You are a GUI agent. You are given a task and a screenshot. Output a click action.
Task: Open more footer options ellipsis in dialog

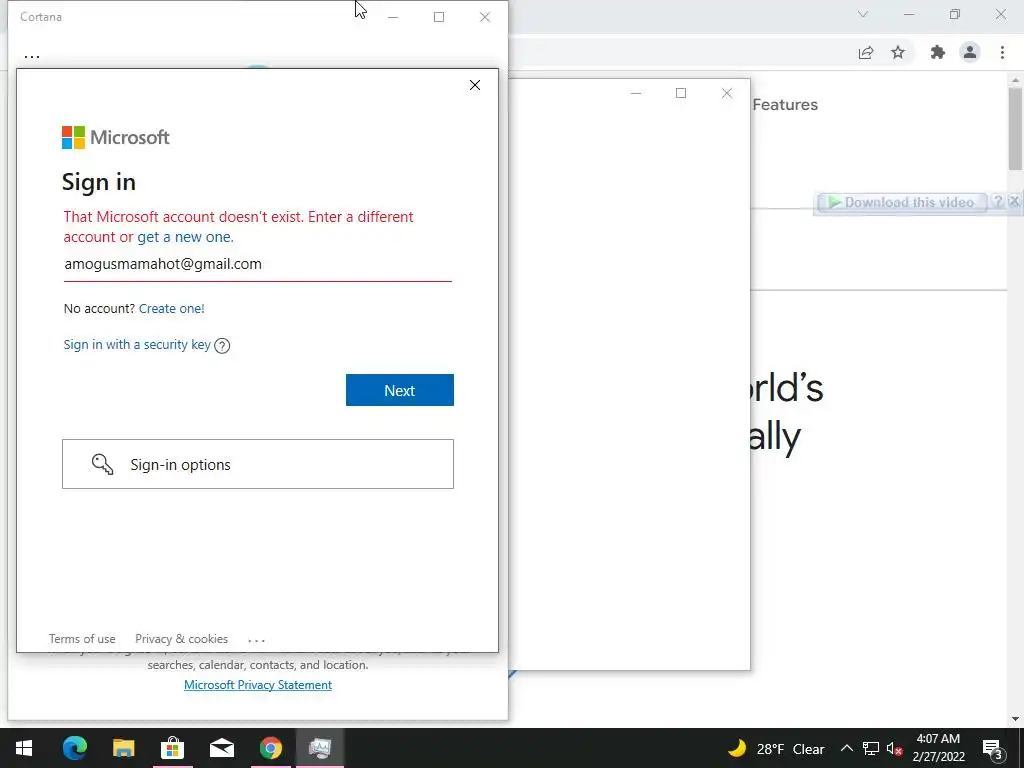click(257, 640)
